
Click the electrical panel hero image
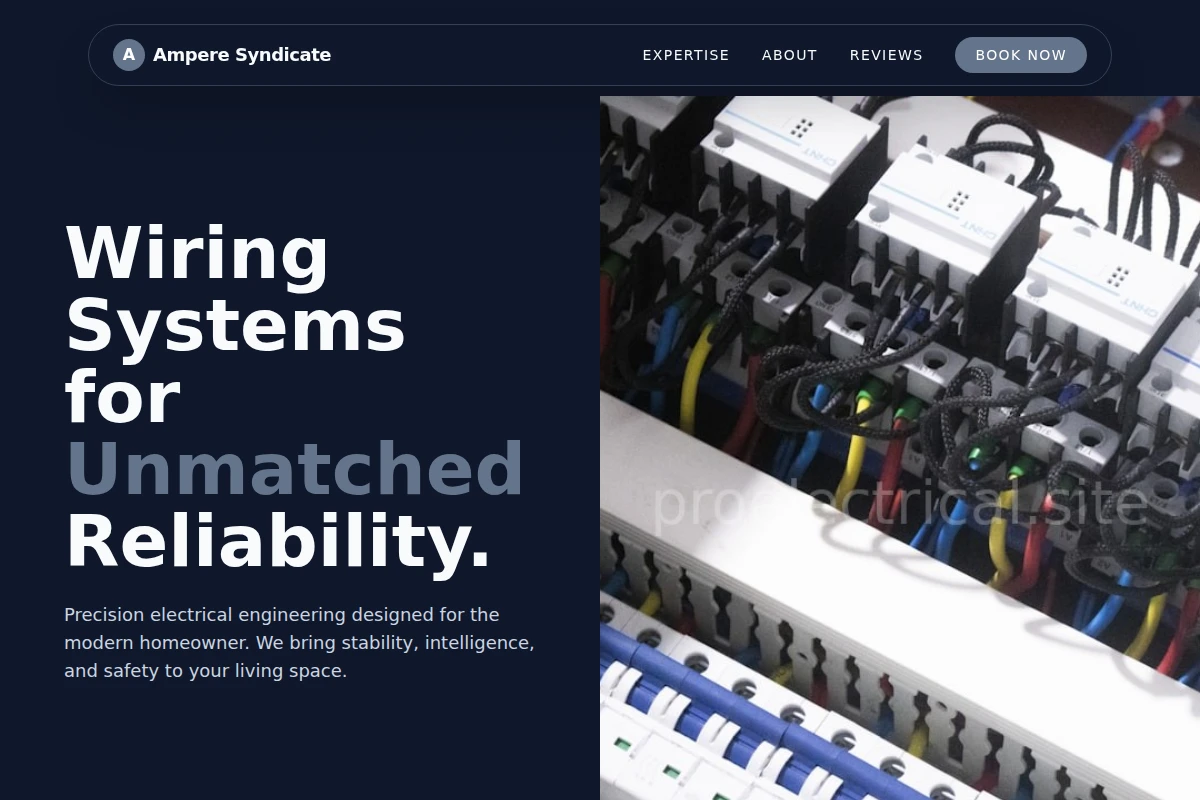[900, 448]
